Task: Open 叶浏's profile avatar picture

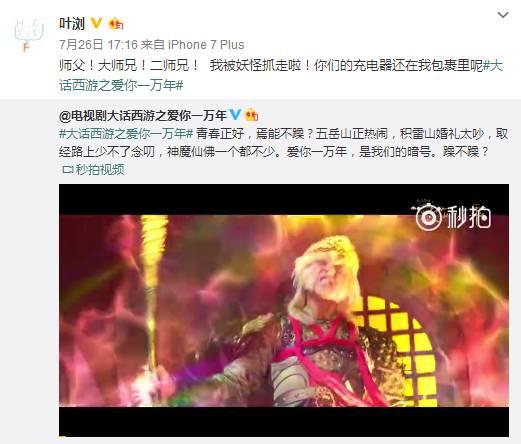Action: 28,35
